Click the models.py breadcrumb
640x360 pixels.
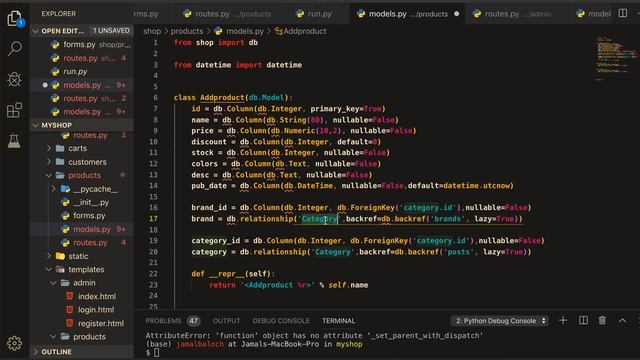[244, 31]
